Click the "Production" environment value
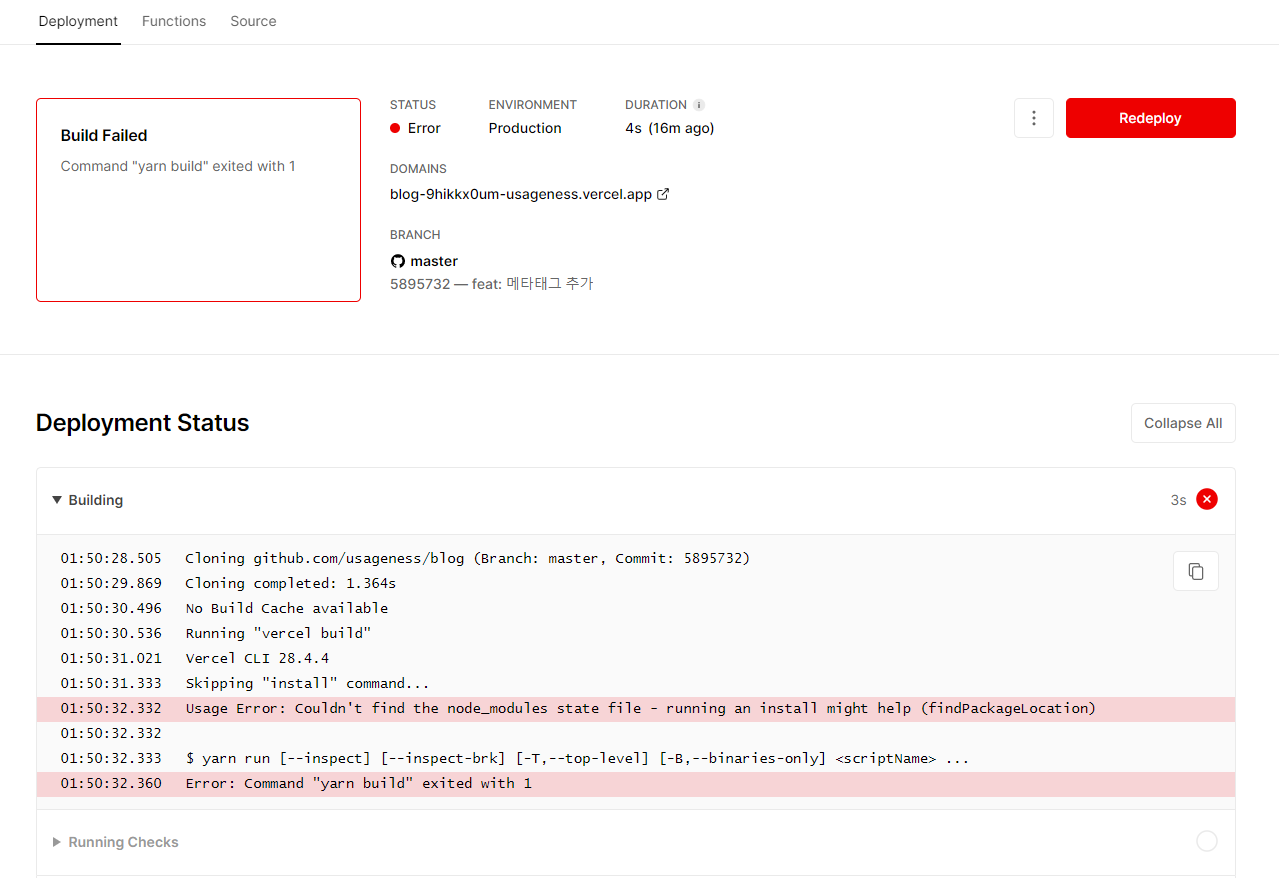 point(525,128)
